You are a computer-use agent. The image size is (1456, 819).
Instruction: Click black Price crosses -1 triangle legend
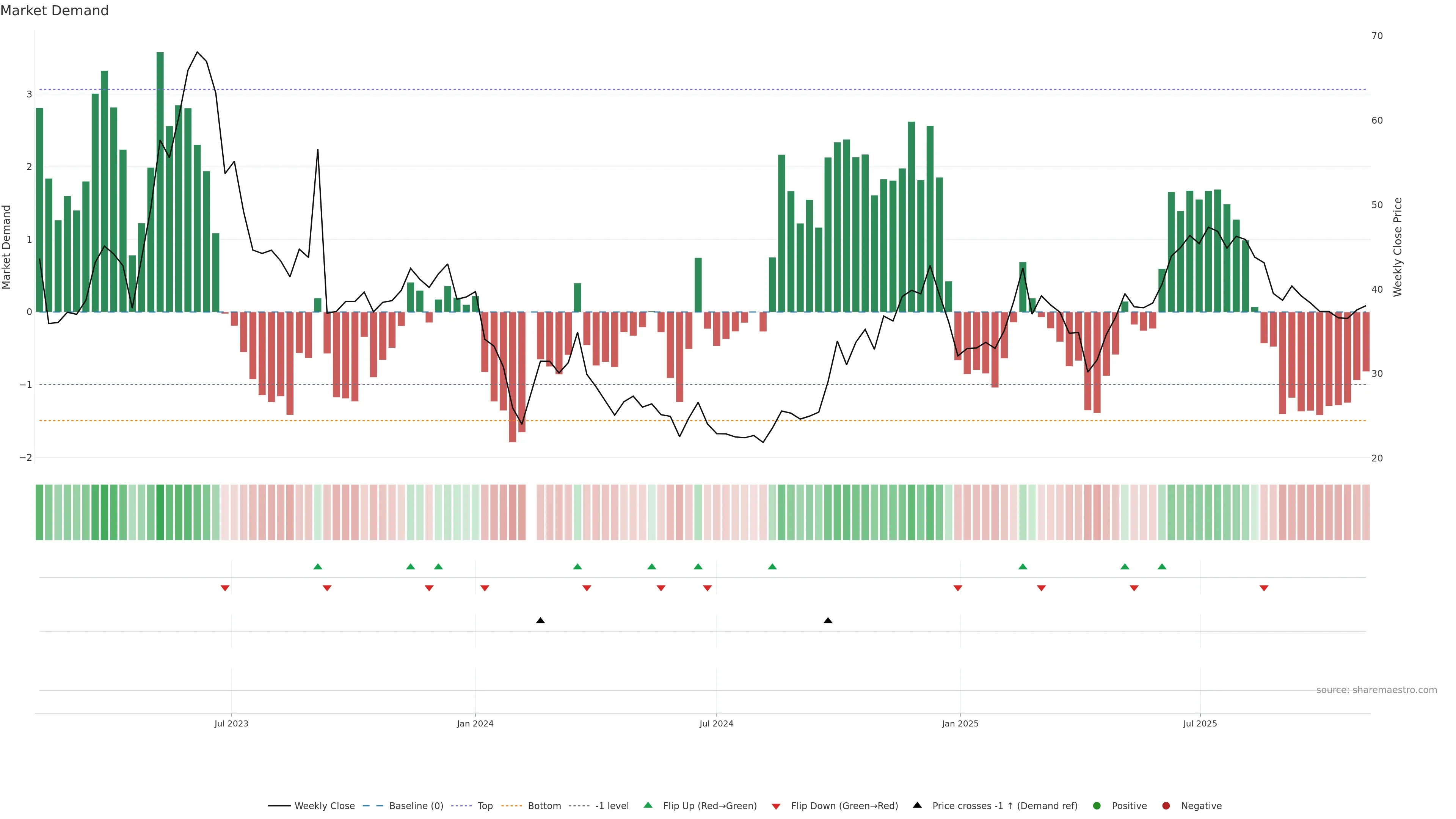[917, 805]
